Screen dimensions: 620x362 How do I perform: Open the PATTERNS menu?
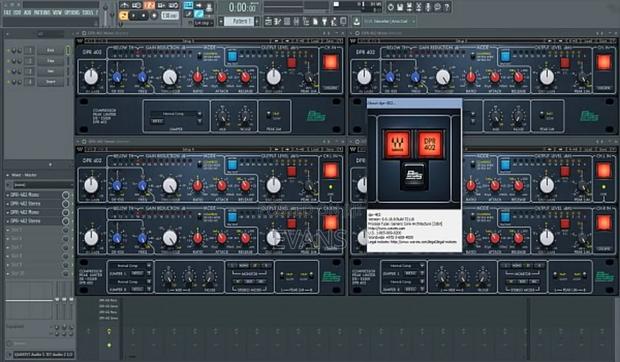tap(42, 13)
